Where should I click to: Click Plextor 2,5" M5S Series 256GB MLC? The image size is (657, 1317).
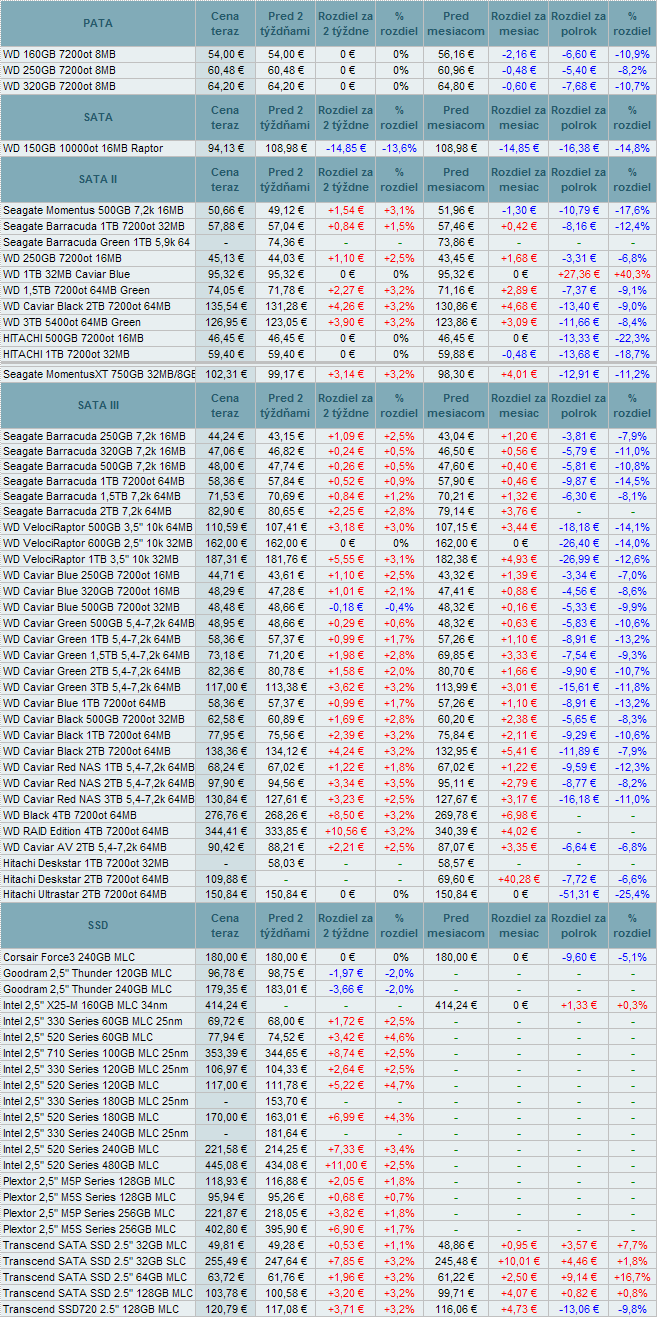tap(89, 1229)
